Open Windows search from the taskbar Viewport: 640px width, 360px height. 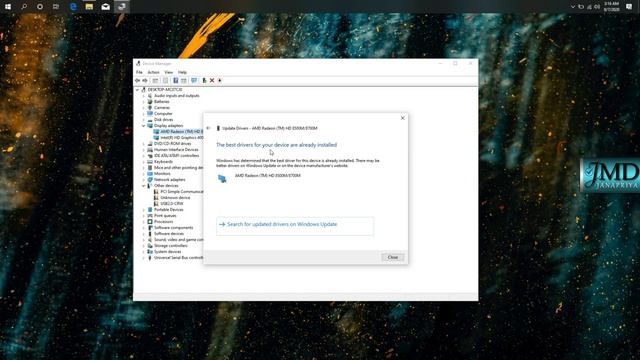(x=24, y=7)
